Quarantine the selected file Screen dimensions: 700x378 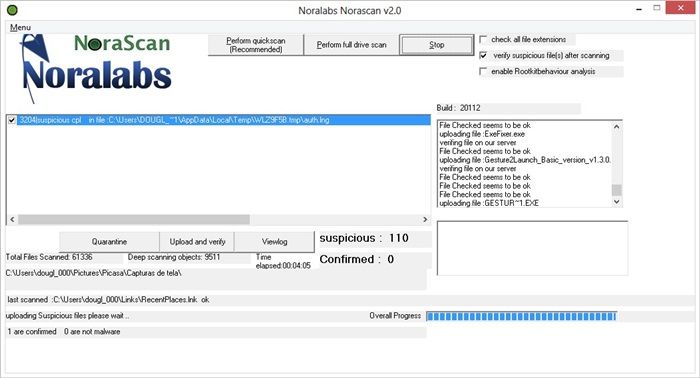click(x=109, y=241)
